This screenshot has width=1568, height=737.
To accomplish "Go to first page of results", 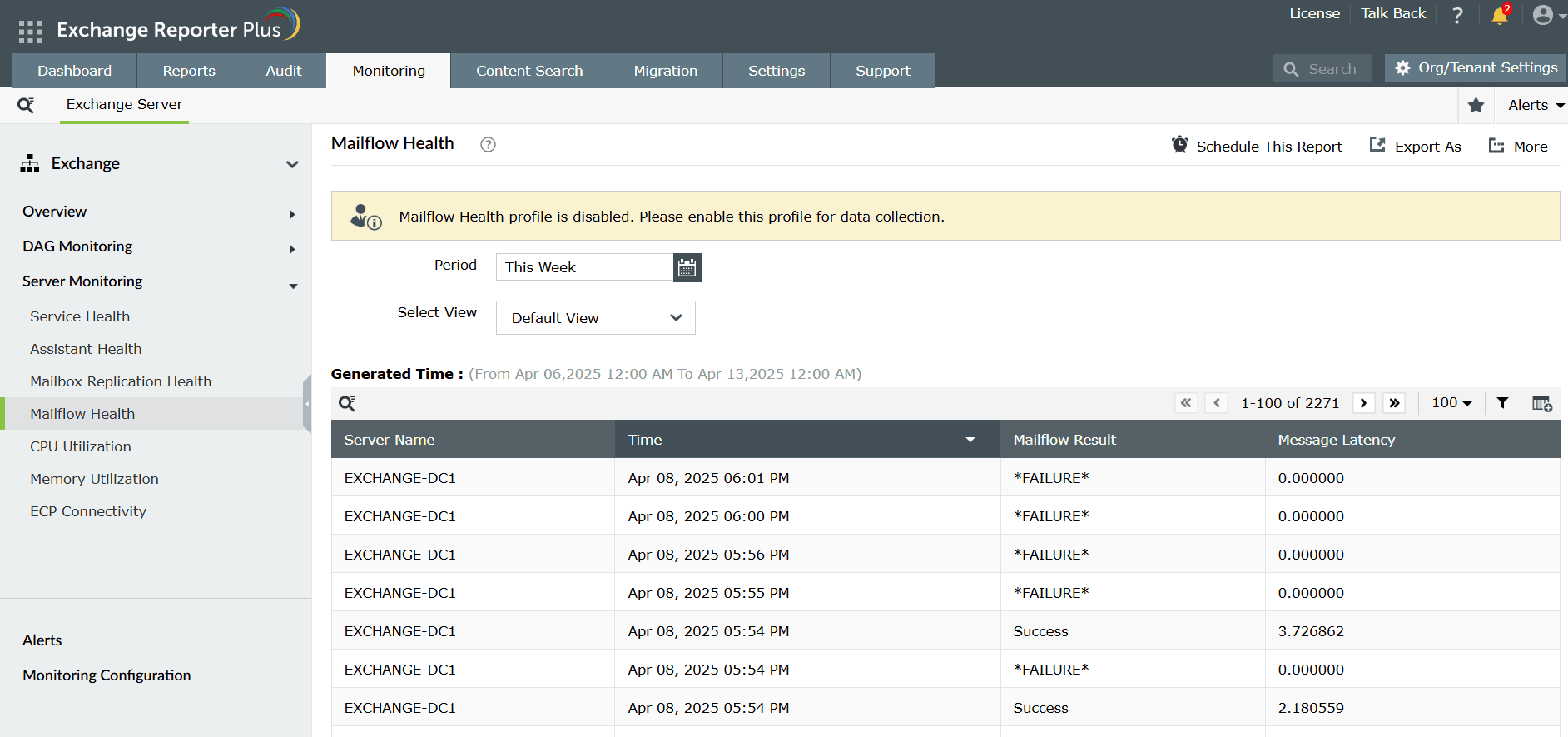I will [x=1186, y=403].
